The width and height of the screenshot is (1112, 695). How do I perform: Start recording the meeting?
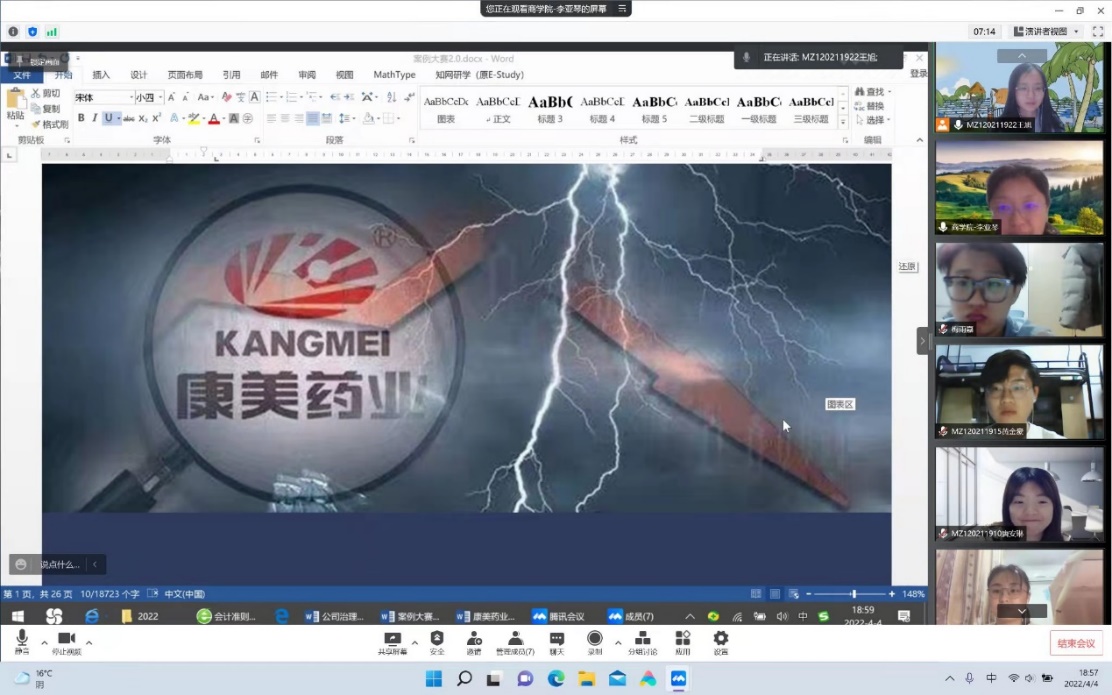[595, 641]
